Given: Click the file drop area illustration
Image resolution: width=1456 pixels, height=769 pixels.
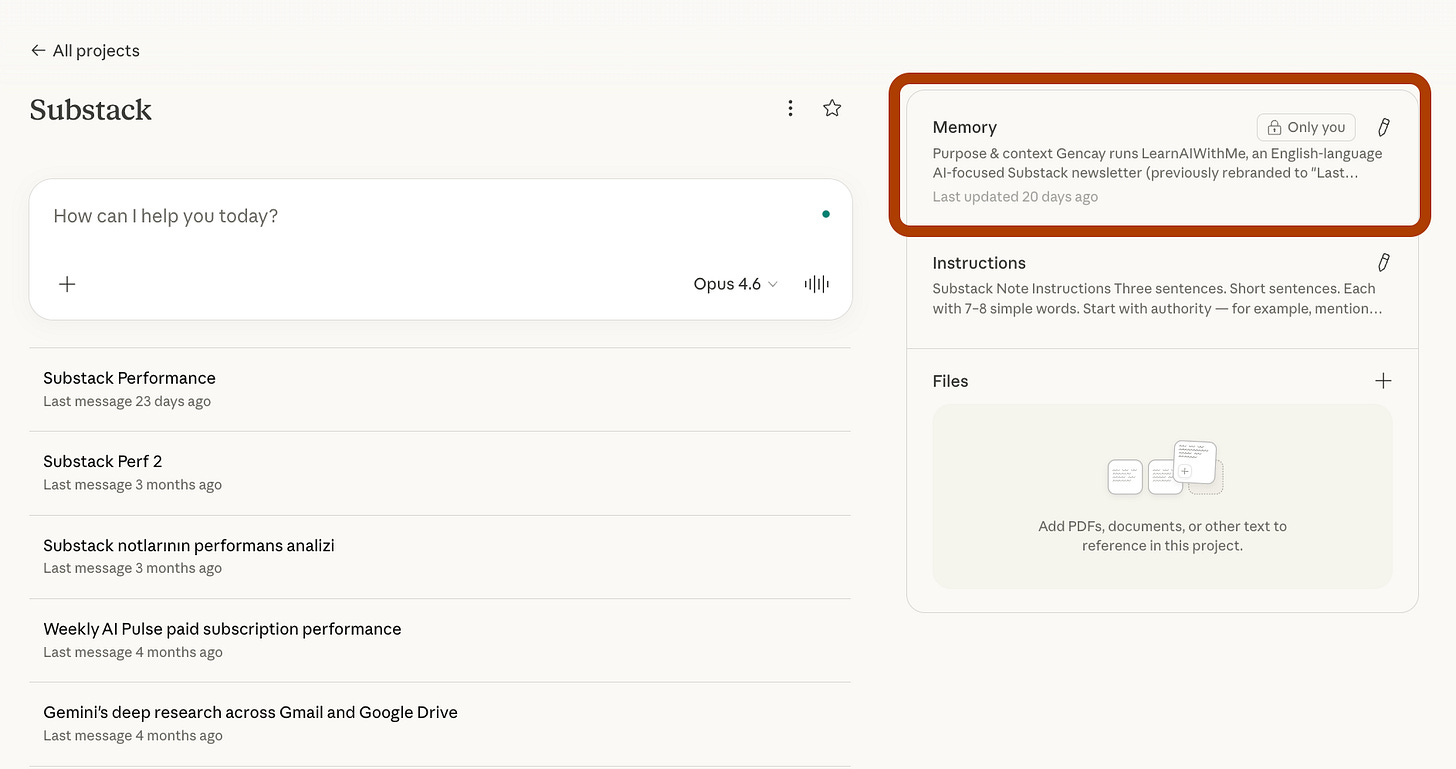Looking at the screenshot, I should tap(1165, 468).
